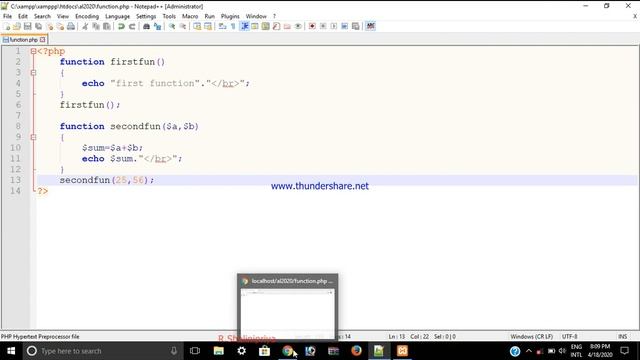Click the Save All toolbar icon
This screenshot has width=640, height=360.
(38, 26)
